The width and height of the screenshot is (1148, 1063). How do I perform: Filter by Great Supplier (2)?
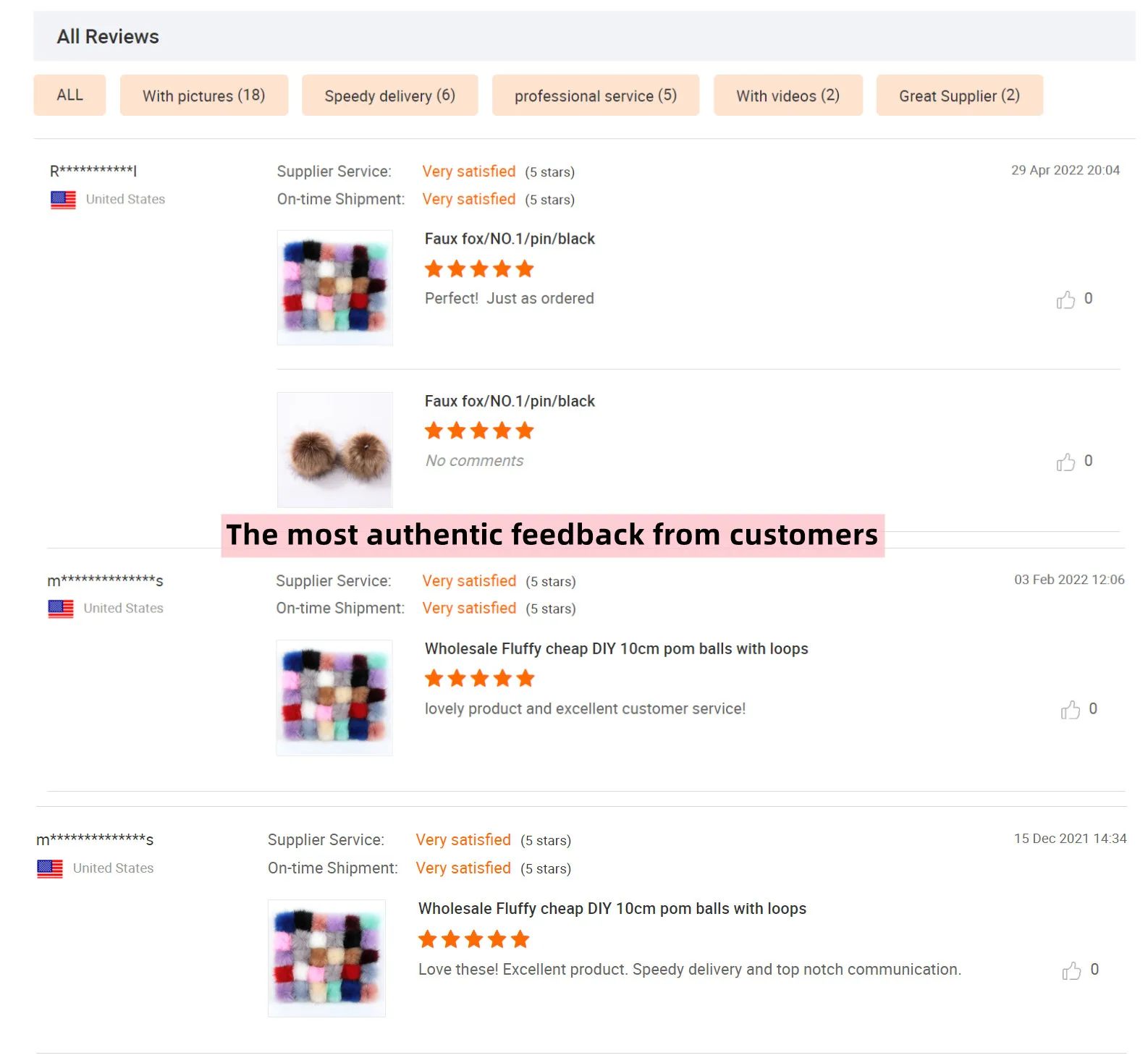(959, 96)
